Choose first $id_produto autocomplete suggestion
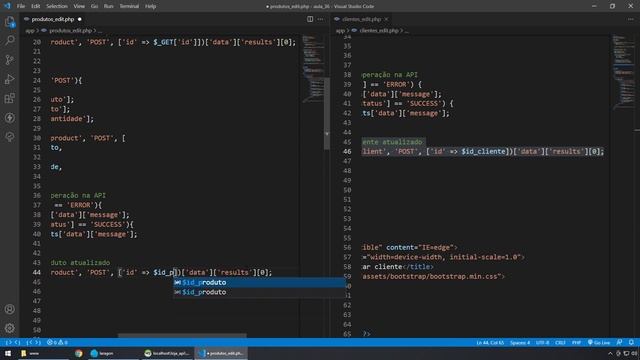 [259, 282]
